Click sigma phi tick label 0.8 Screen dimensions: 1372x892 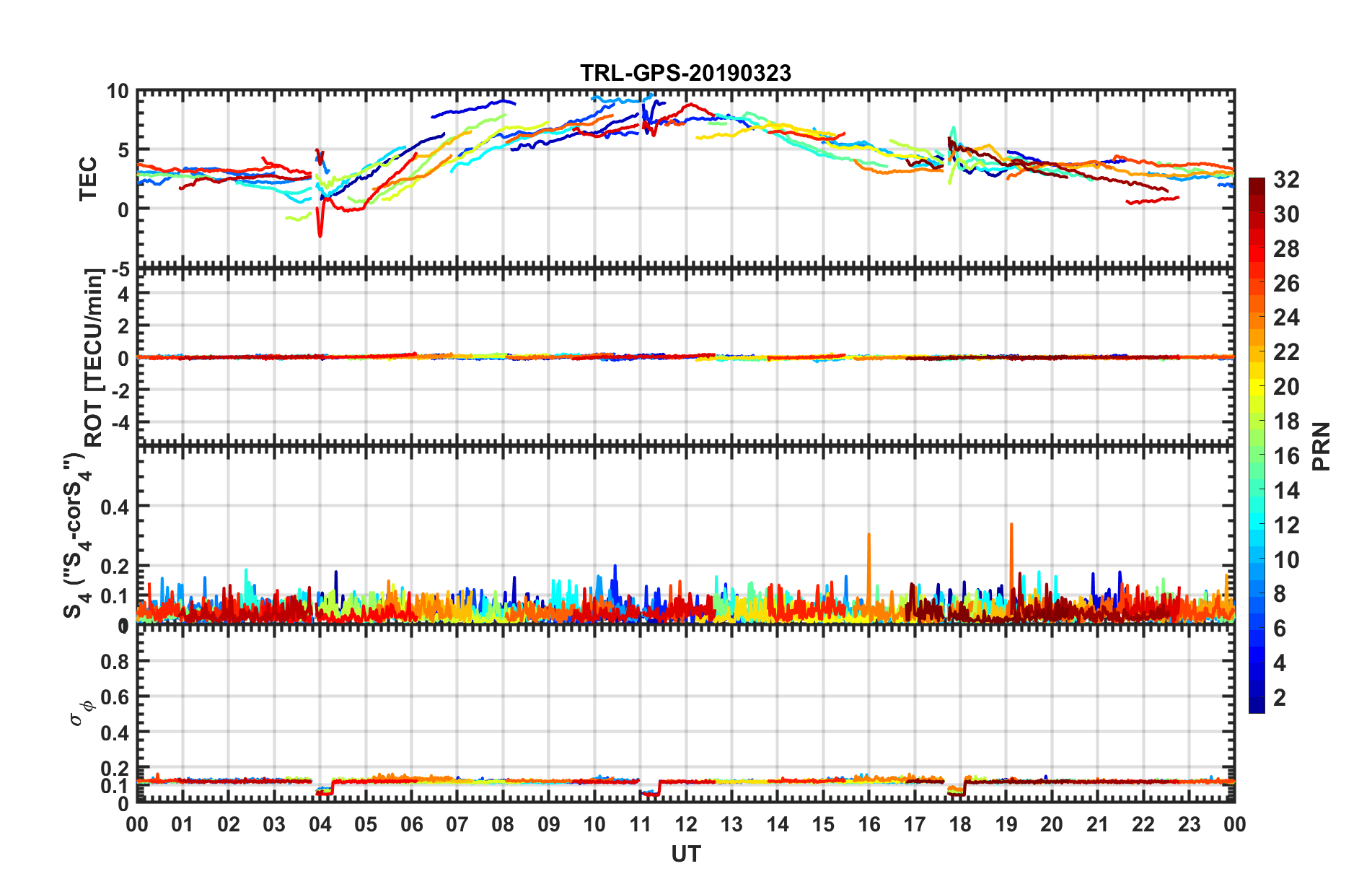point(115,662)
